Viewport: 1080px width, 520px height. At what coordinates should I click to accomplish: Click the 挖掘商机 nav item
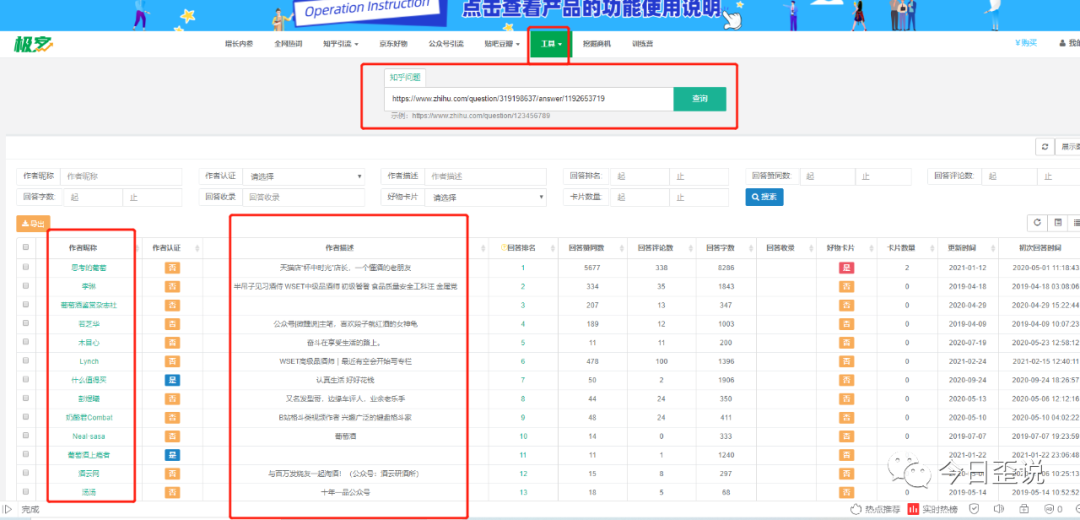[596, 43]
